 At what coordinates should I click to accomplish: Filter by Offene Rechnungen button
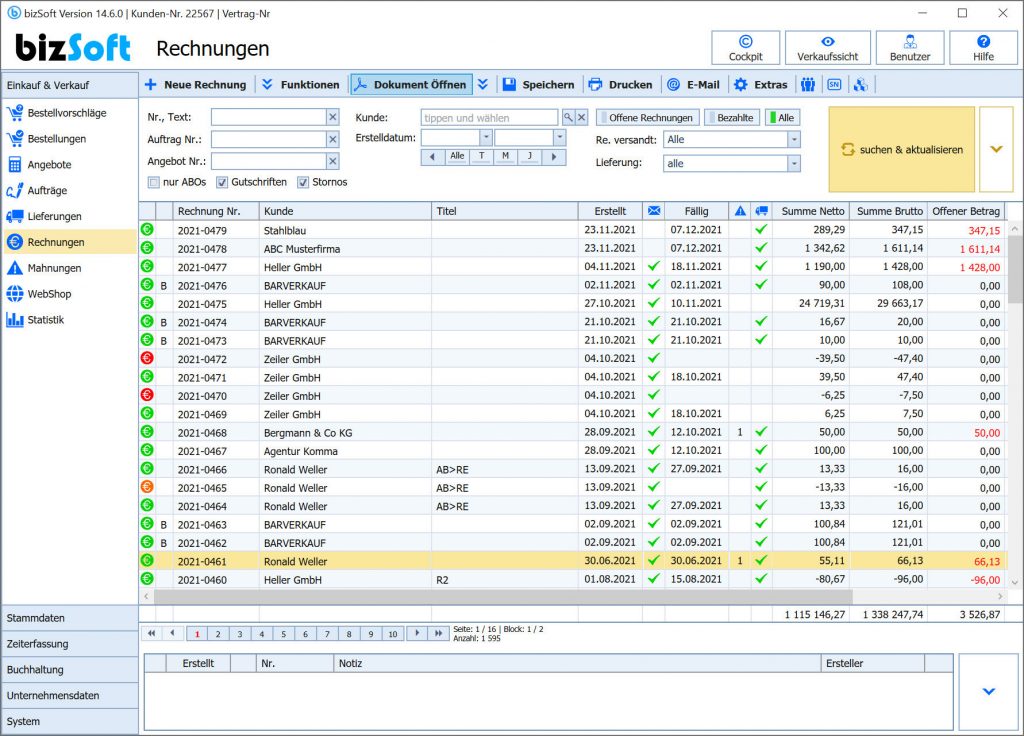pyautogui.click(x=648, y=118)
